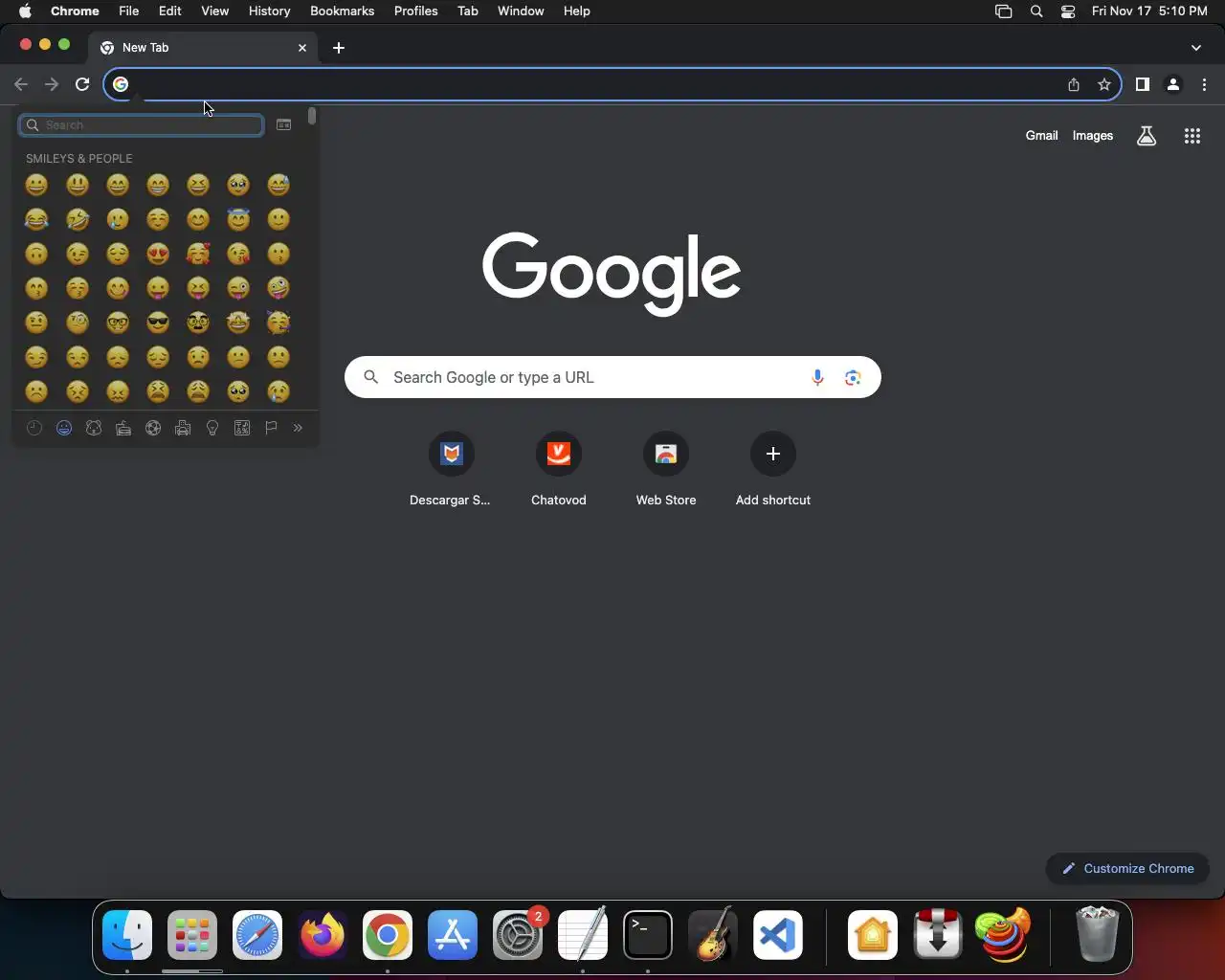The image size is (1225, 980).
Task: Open the Frequently Used emoji category
Action: [x=34, y=428]
